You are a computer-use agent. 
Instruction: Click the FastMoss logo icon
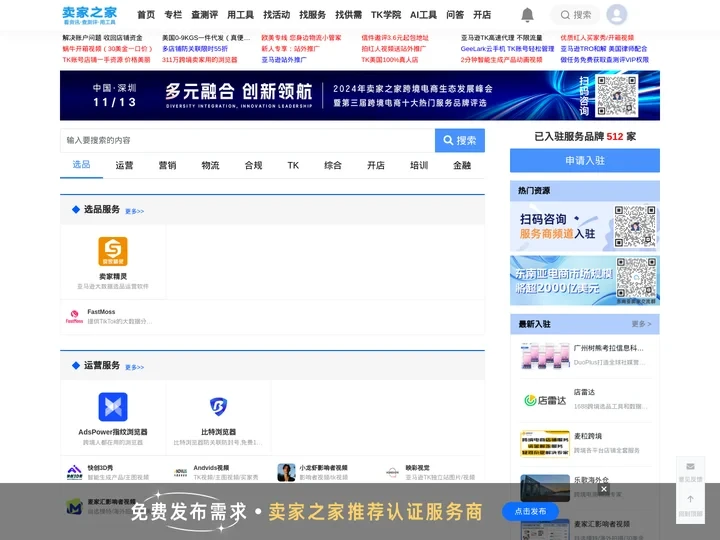tap(74, 316)
